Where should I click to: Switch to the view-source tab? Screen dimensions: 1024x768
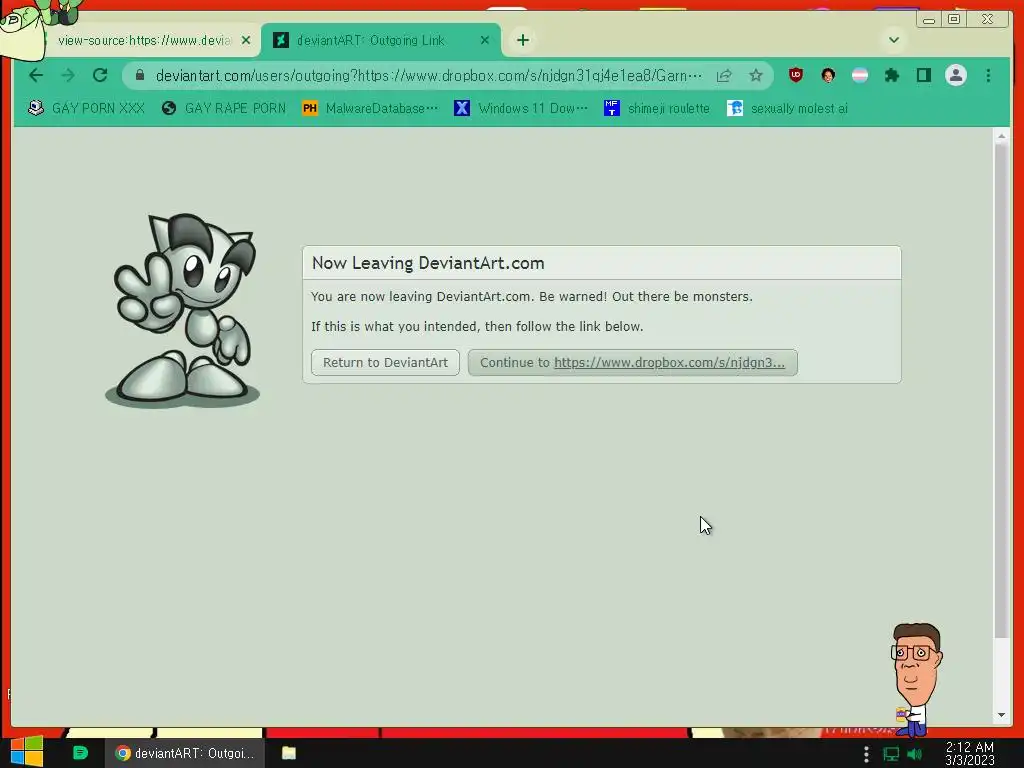pos(144,40)
